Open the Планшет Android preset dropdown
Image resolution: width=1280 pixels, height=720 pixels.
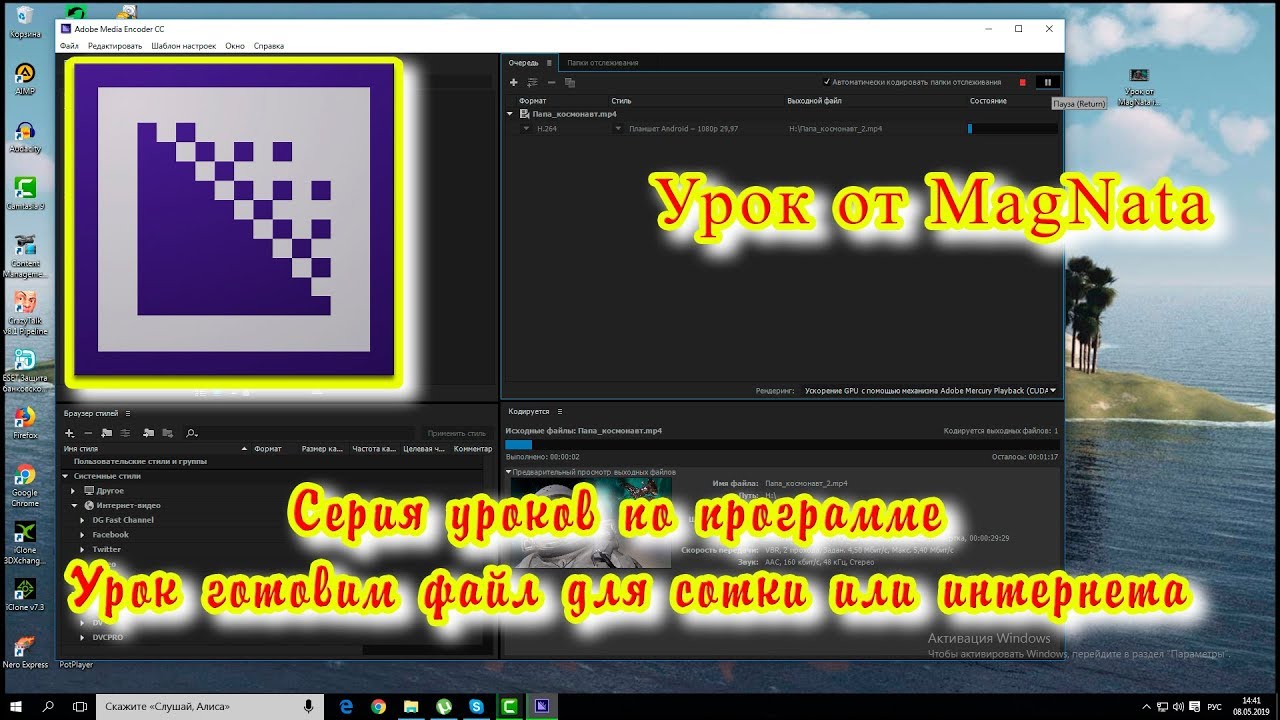point(618,129)
